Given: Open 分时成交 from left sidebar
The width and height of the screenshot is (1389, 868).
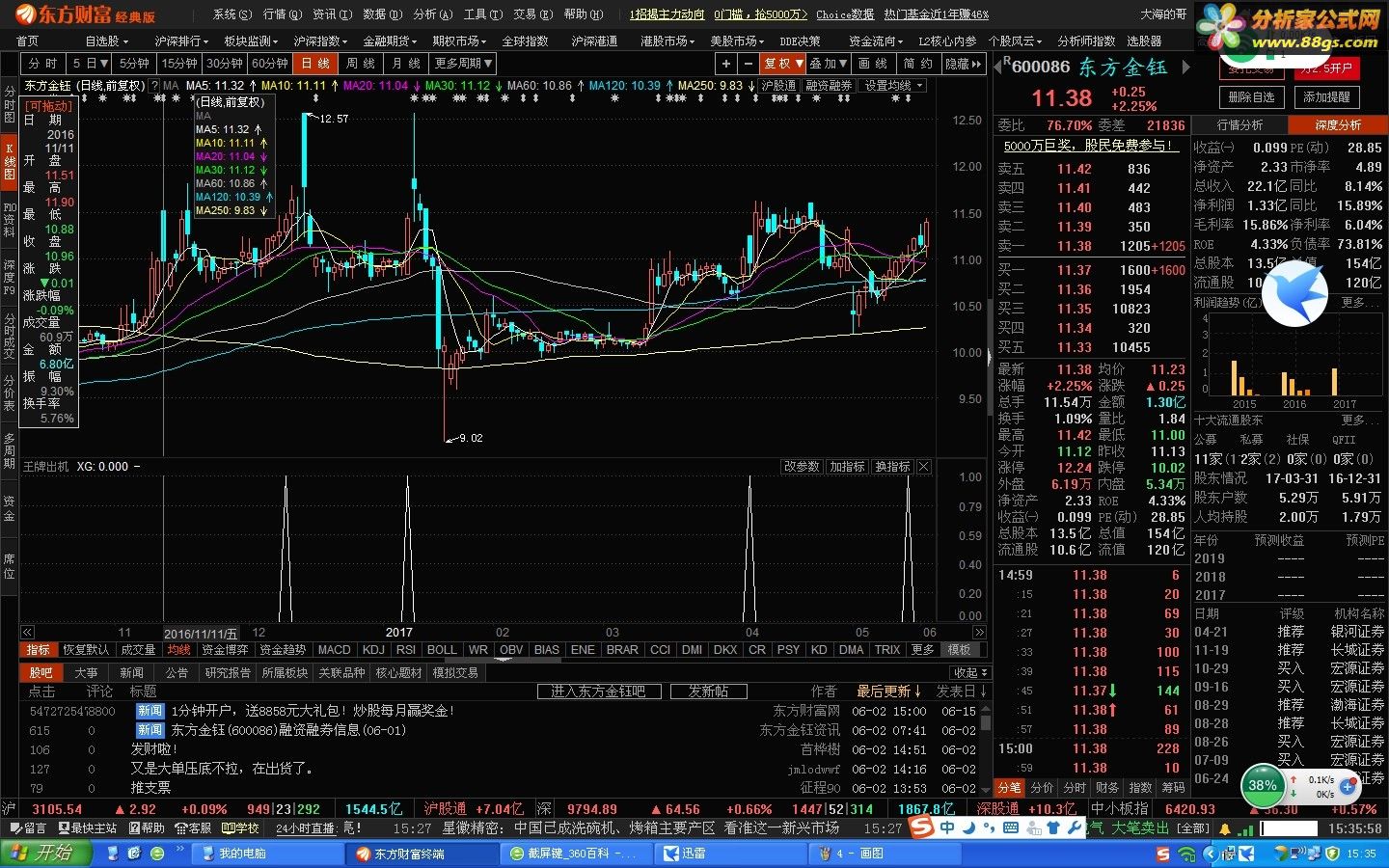Looking at the screenshot, I should coord(10,336).
